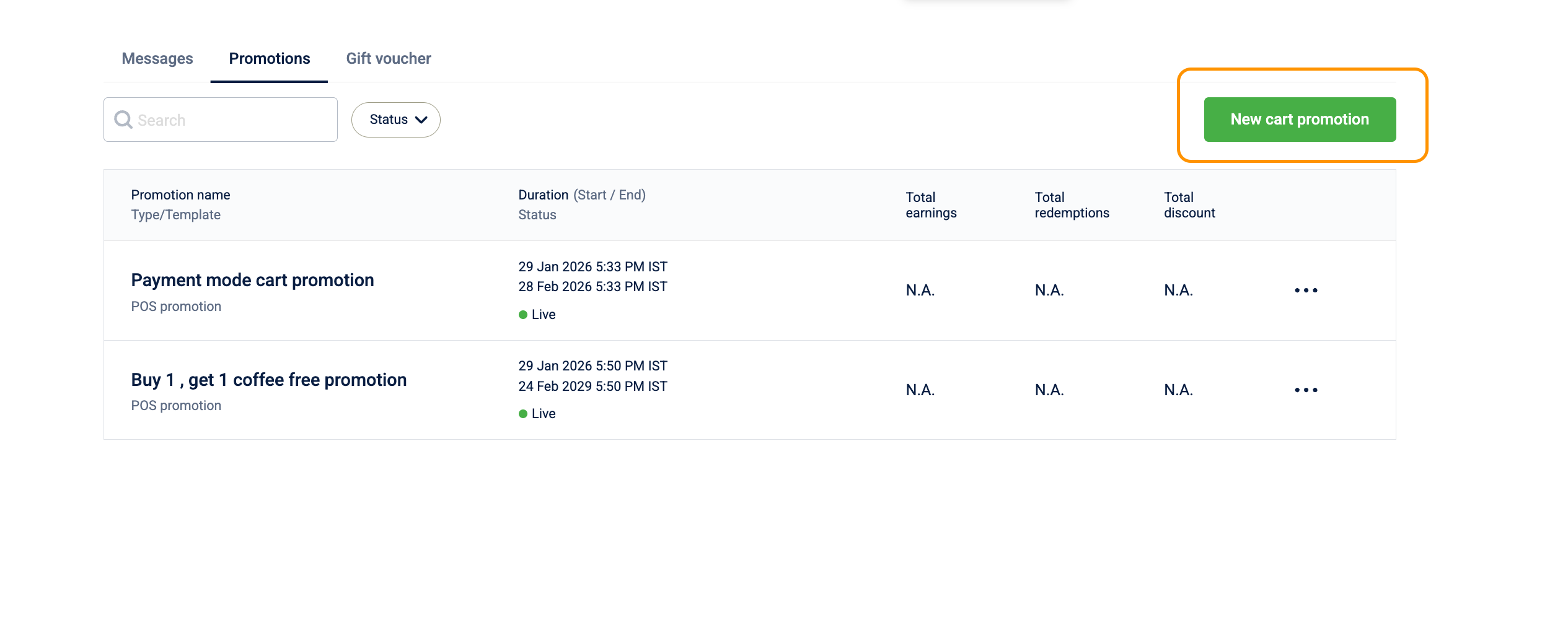Click the Duration column header
The width and height of the screenshot is (1568, 643).
click(543, 195)
